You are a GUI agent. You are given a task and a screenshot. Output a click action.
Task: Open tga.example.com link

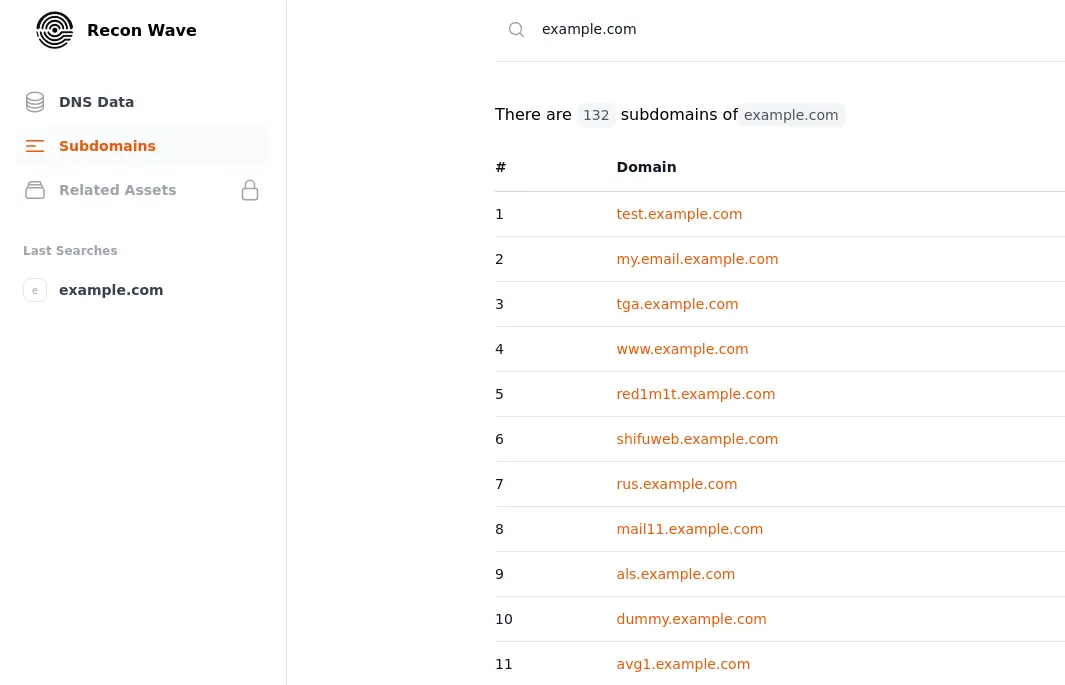677,304
